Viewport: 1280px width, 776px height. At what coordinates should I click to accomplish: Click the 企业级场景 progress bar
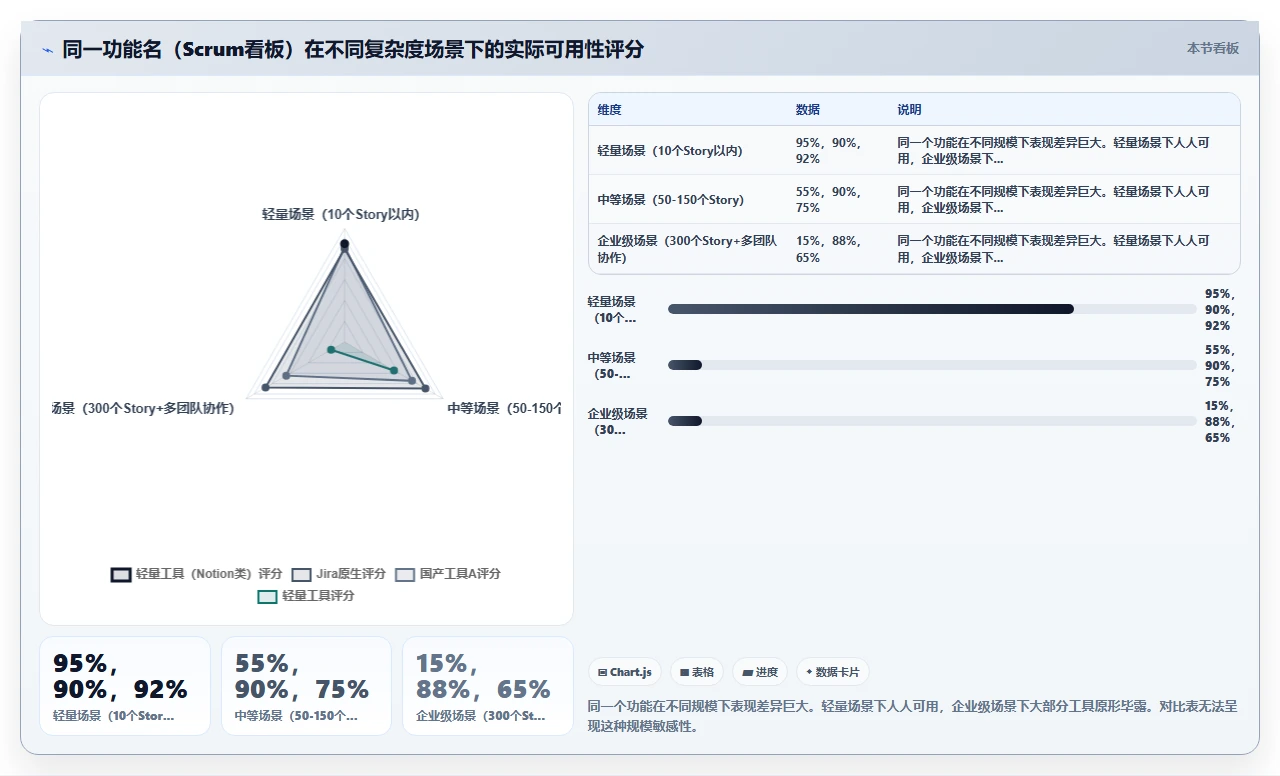point(932,421)
